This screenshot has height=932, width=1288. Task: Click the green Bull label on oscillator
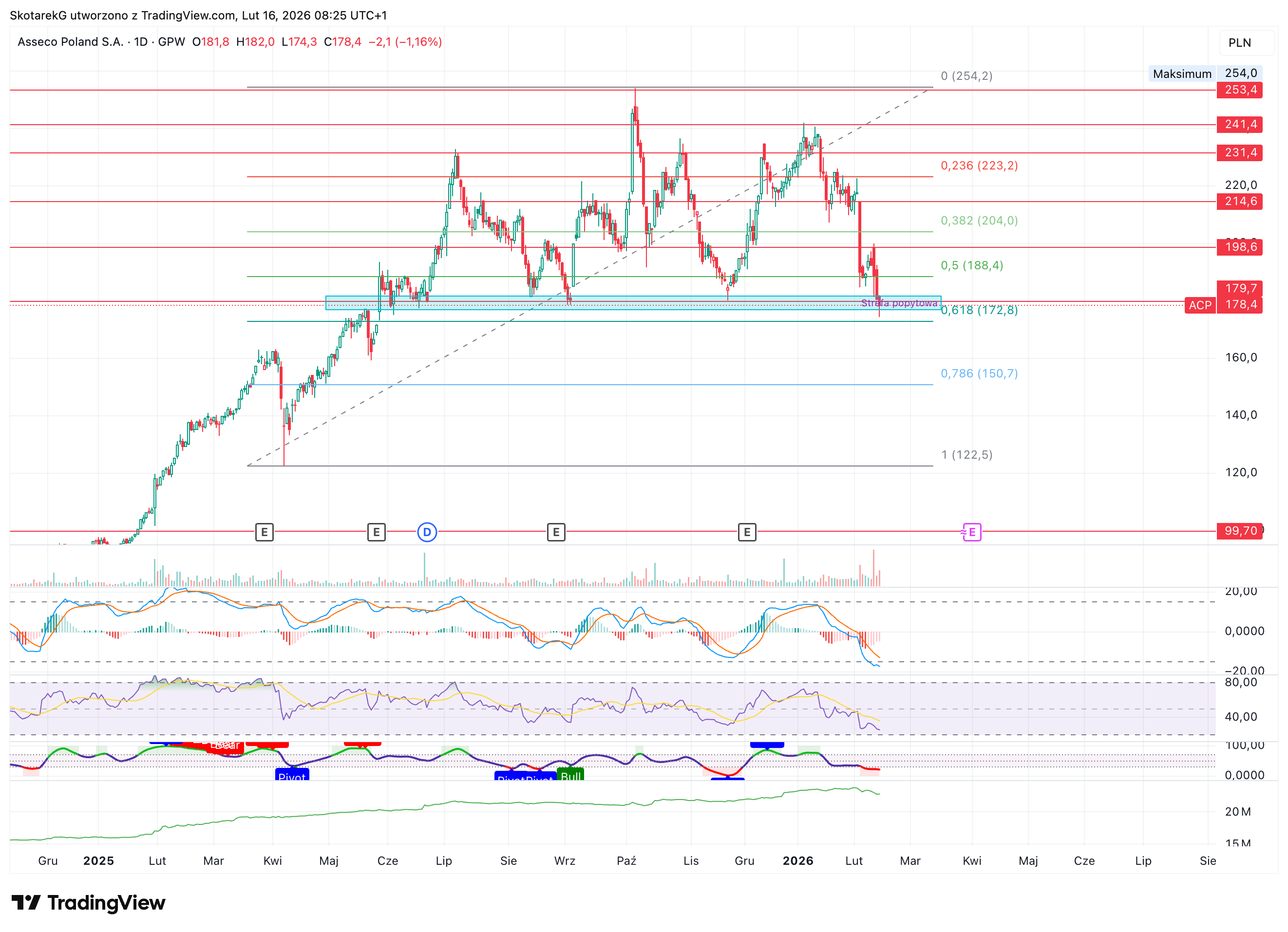pyautogui.click(x=571, y=775)
